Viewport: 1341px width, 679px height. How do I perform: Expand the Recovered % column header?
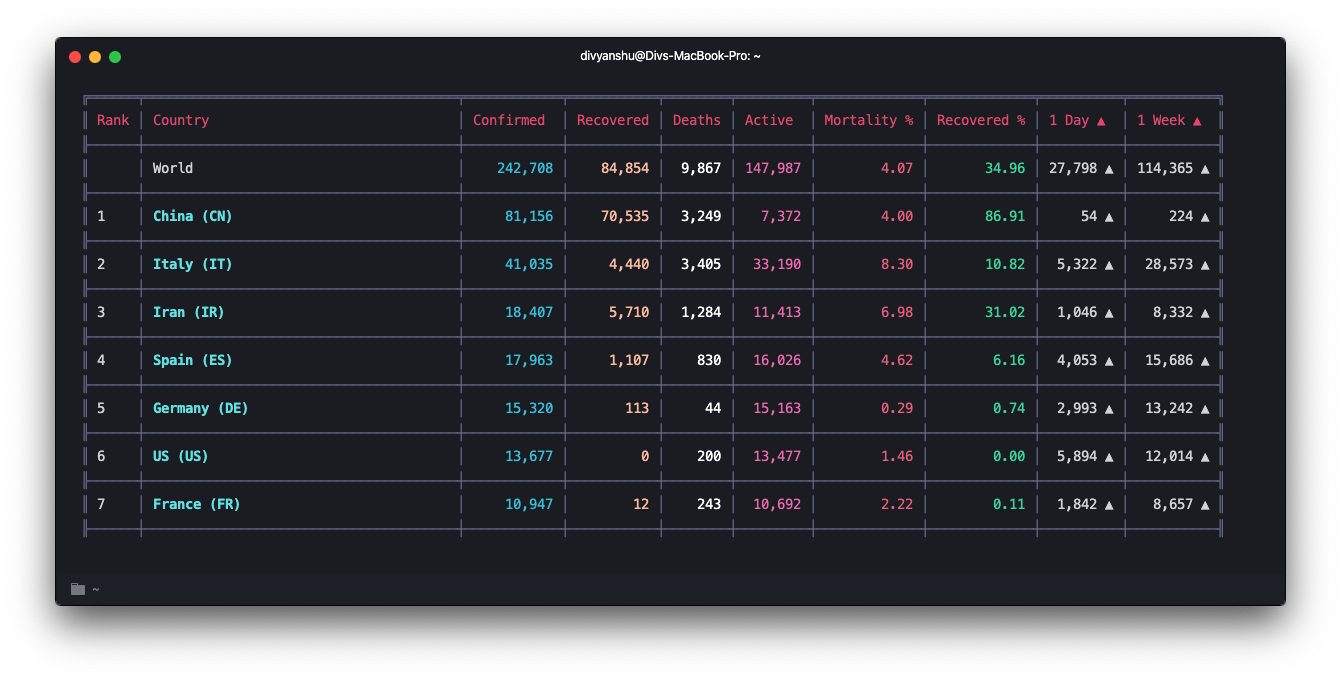(x=980, y=120)
